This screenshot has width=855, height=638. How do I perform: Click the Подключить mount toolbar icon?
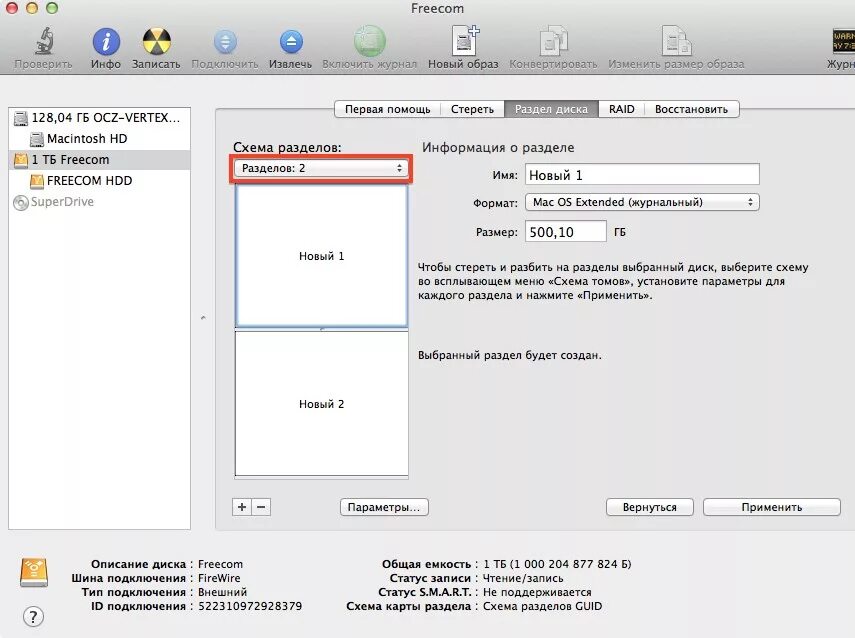pyautogui.click(x=225, y=41)
